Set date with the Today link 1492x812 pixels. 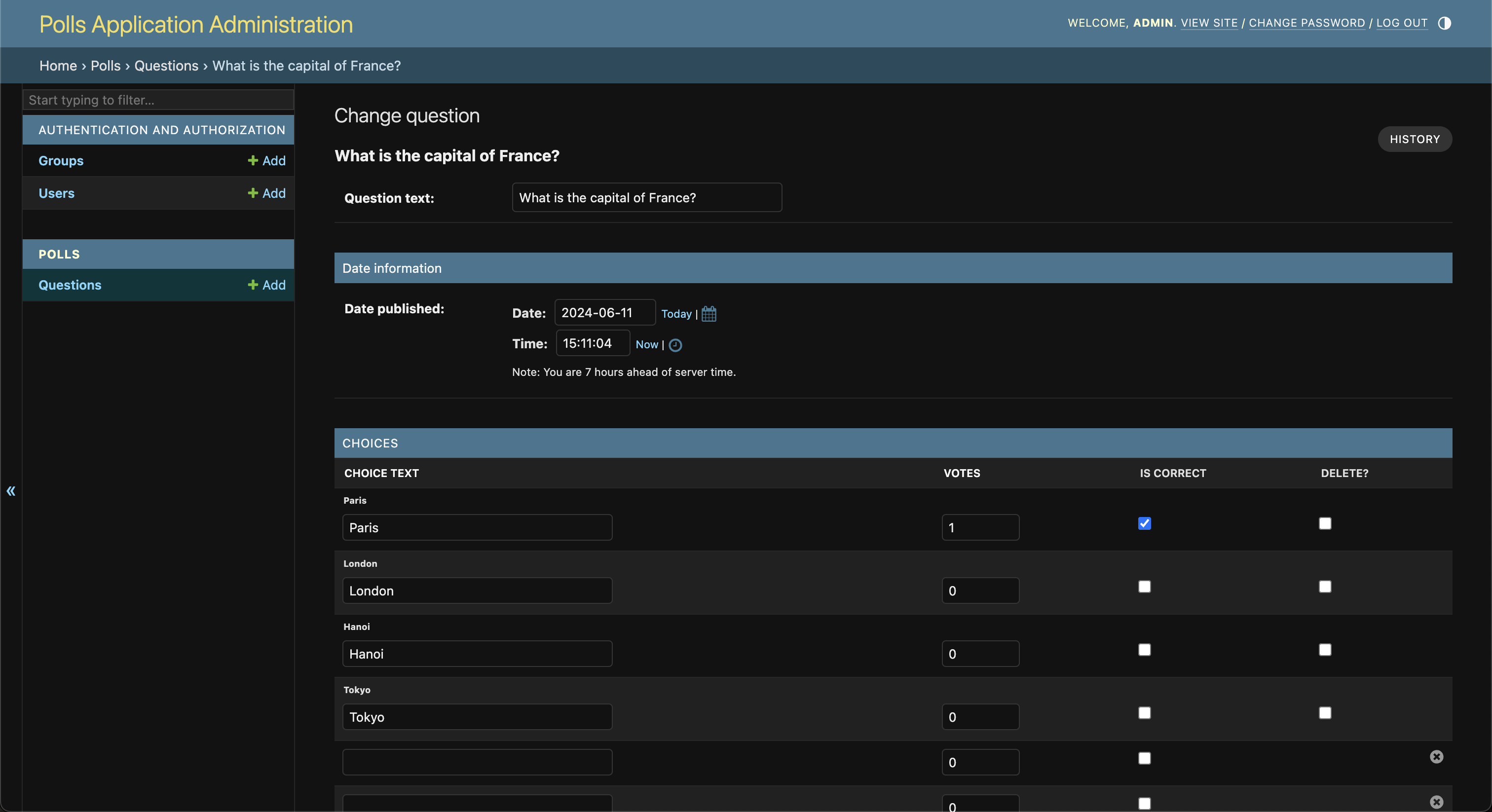pos(676,314)
